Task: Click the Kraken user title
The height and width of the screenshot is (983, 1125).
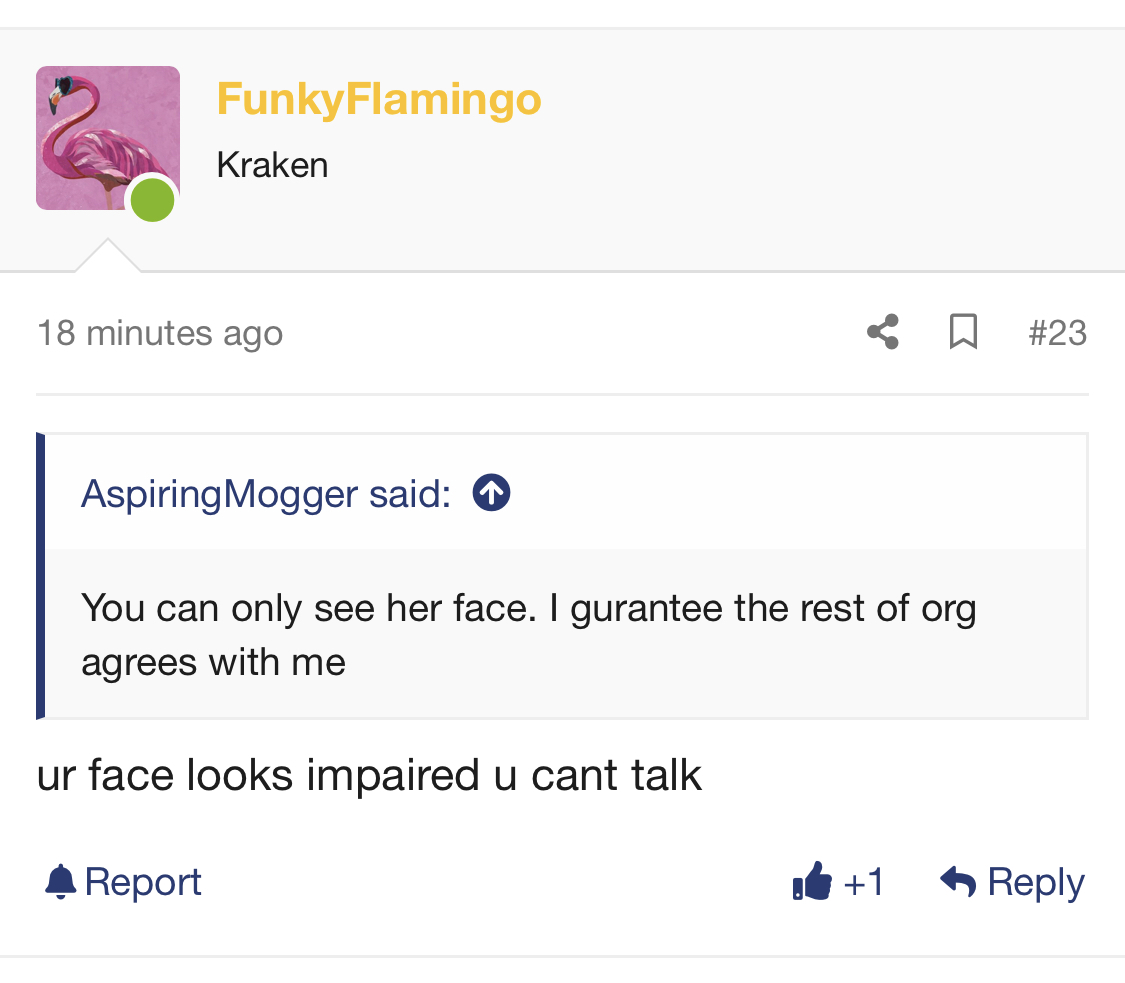Action: (x=273, y=165)
